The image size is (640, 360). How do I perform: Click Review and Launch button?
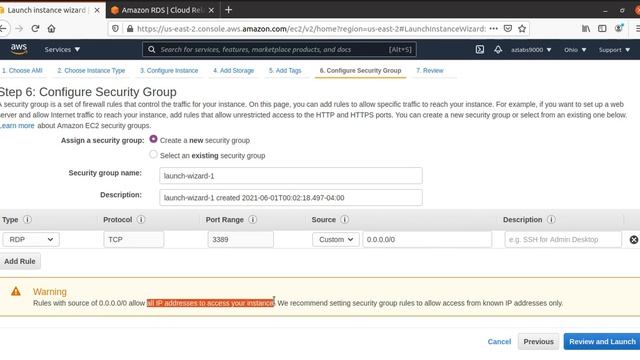tap(602, 342)
